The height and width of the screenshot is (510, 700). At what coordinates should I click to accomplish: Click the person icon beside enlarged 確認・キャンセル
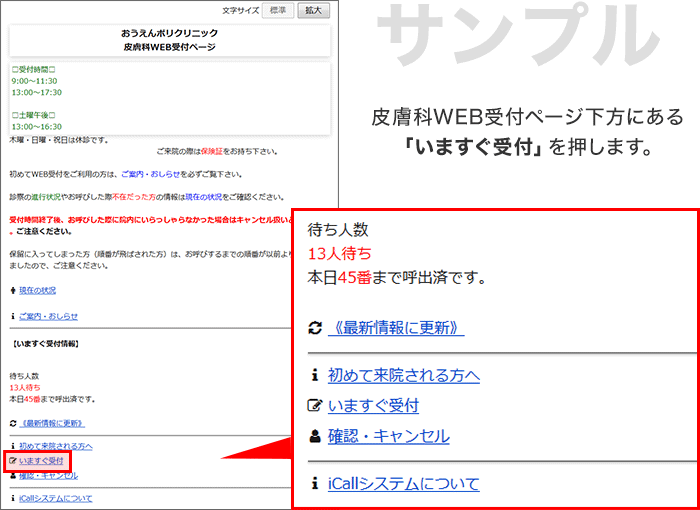pos(315,436)
